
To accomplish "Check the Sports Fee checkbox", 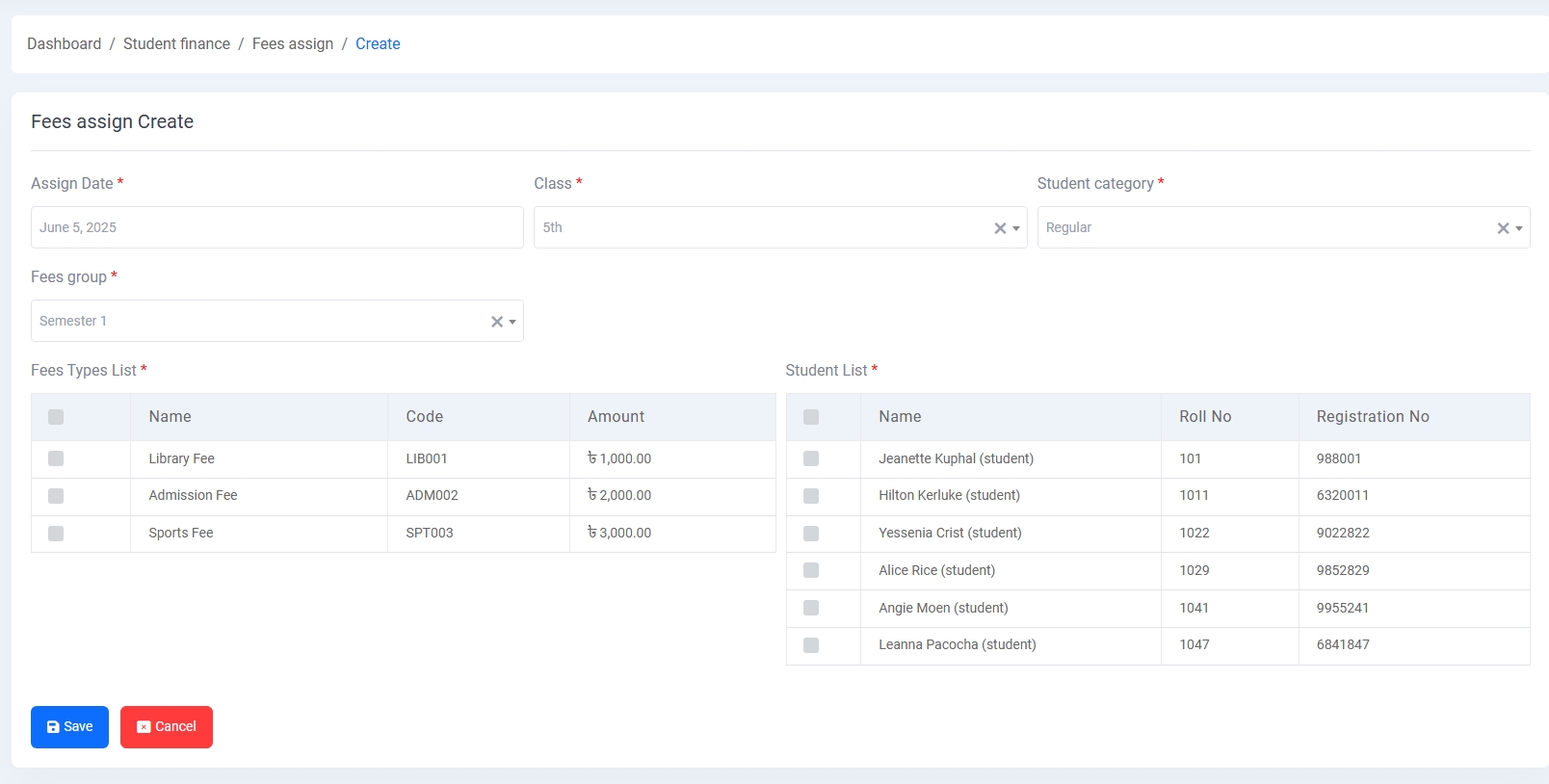I will [x=56, y=534].
